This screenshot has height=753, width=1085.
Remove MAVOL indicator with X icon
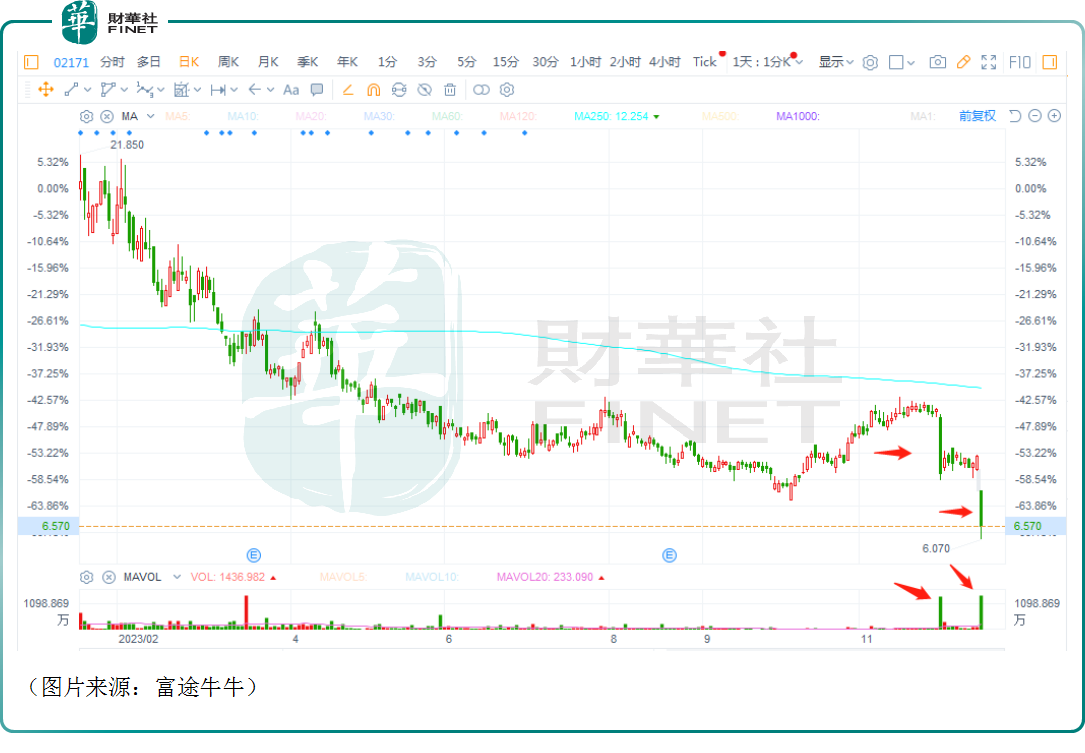click(x=109, y=577)
